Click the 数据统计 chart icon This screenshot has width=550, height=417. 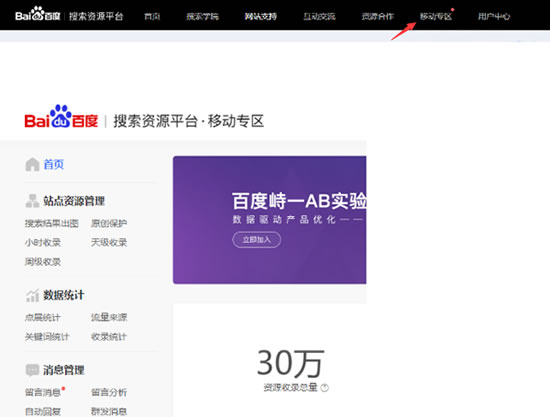32,295
